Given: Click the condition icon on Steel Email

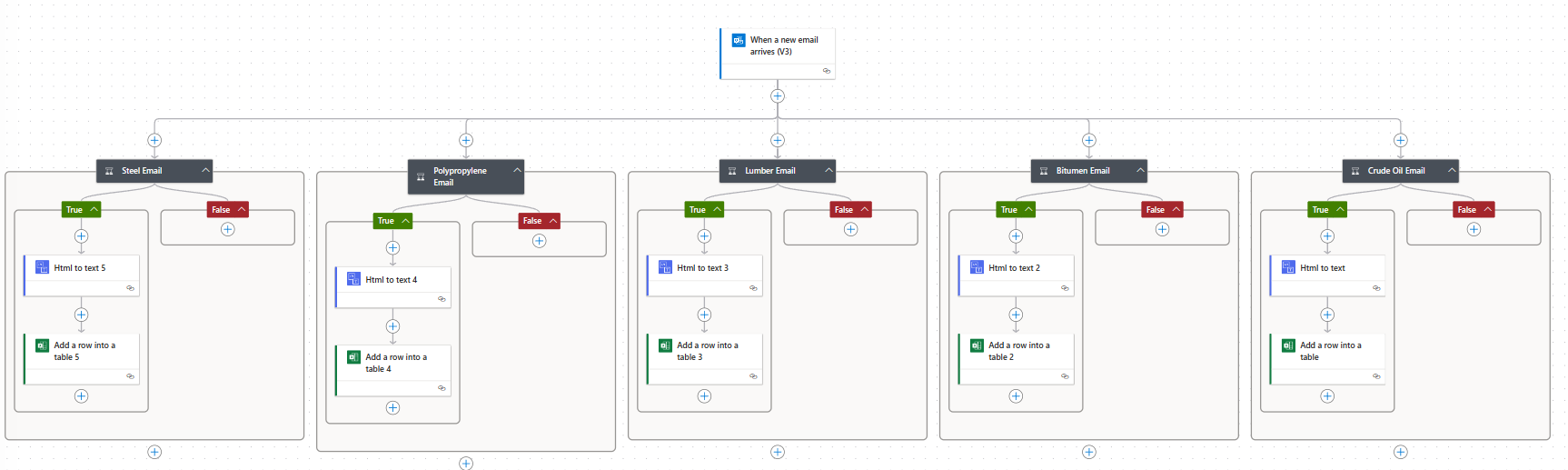Looking at the screenshot, I should [x=109, y=171].
